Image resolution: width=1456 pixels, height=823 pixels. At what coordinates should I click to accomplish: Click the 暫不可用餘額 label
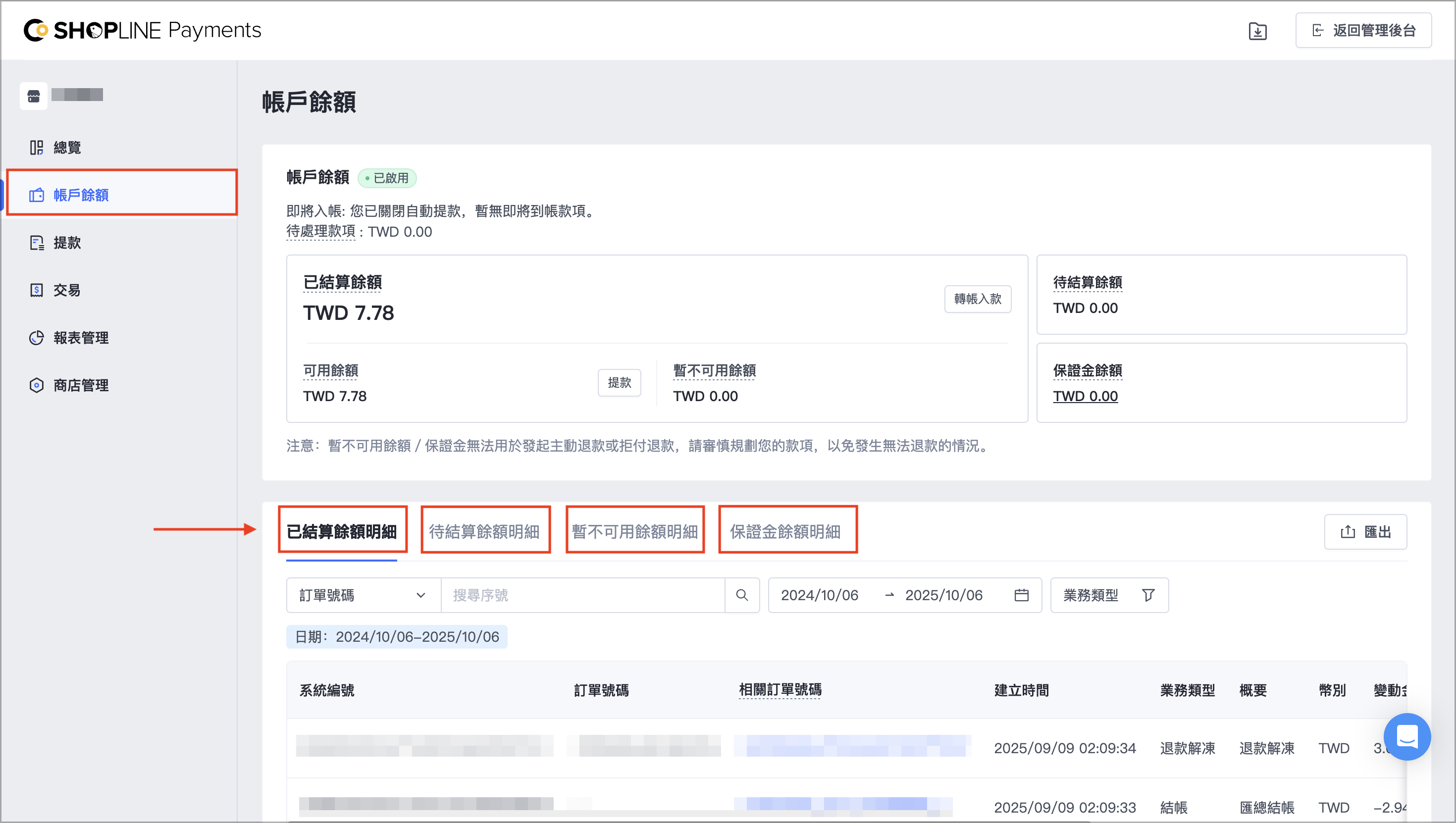pos(714,370)
